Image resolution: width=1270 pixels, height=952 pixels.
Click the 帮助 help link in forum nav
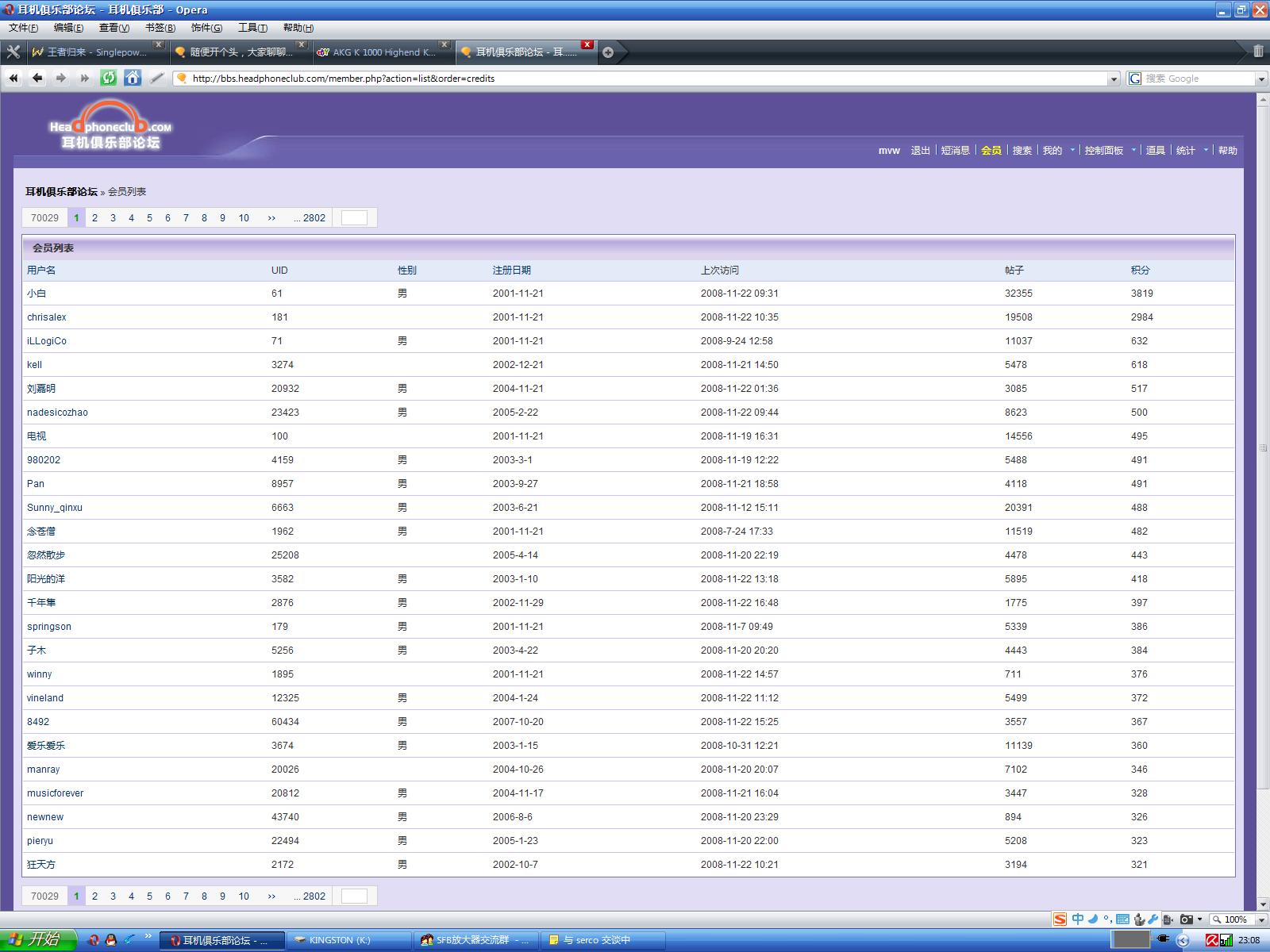pos(1228,150)
